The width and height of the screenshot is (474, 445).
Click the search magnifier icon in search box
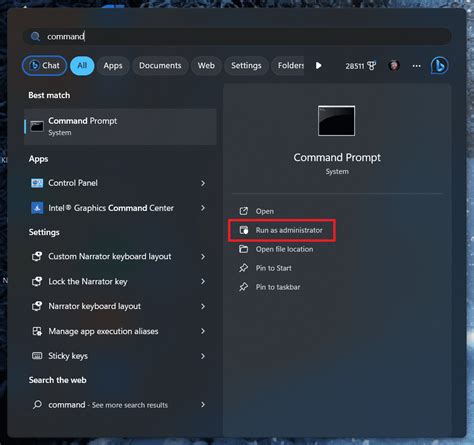coord(35,36)
